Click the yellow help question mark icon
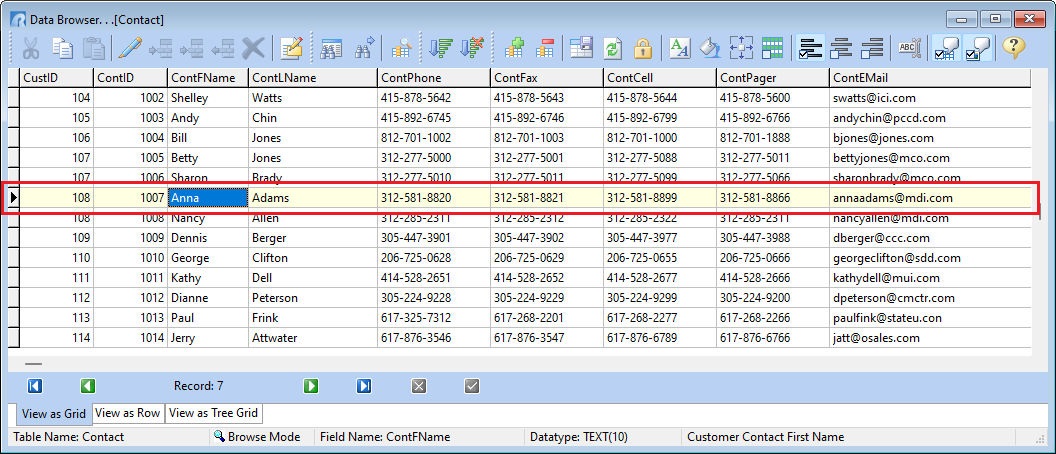This screenshot has width=1056, height=454. (x=1013, y=48)
